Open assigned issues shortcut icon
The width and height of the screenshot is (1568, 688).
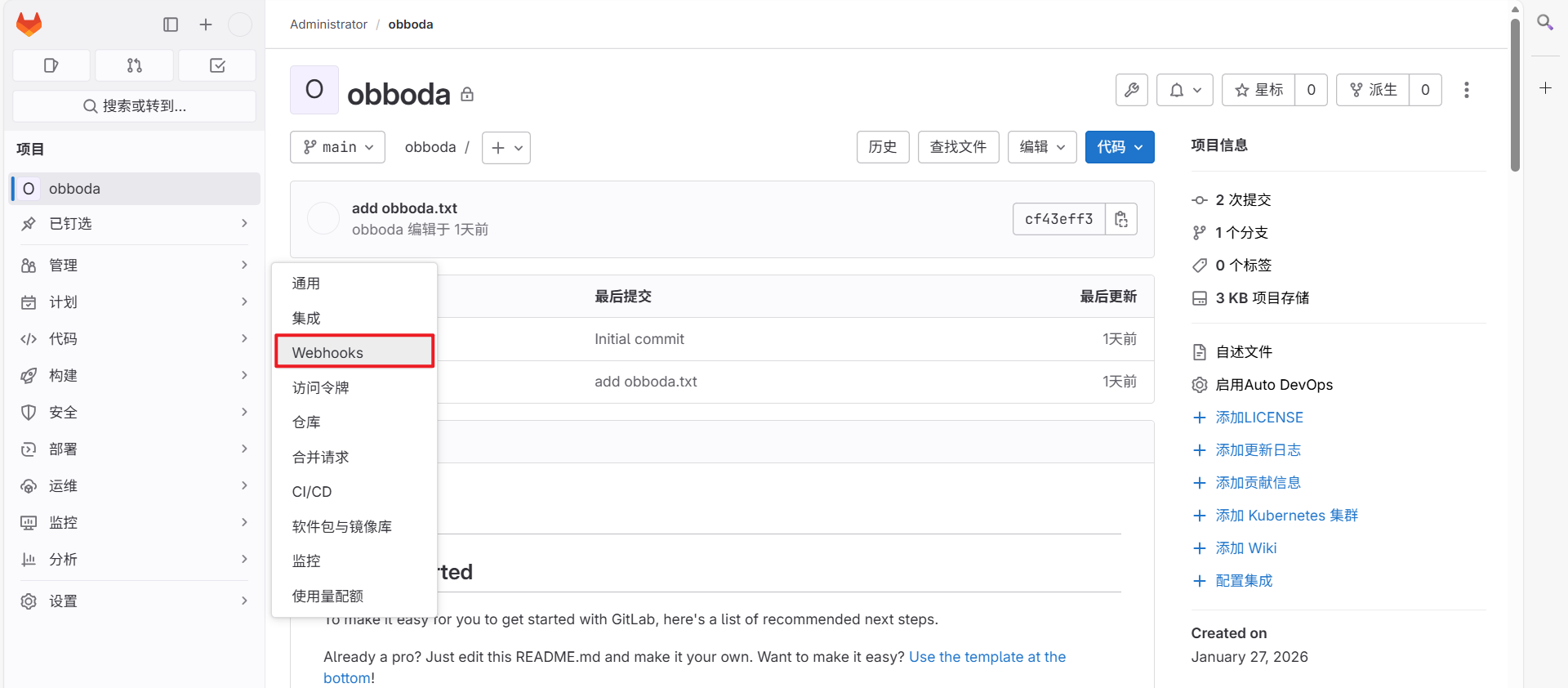(x=51, y=65)
